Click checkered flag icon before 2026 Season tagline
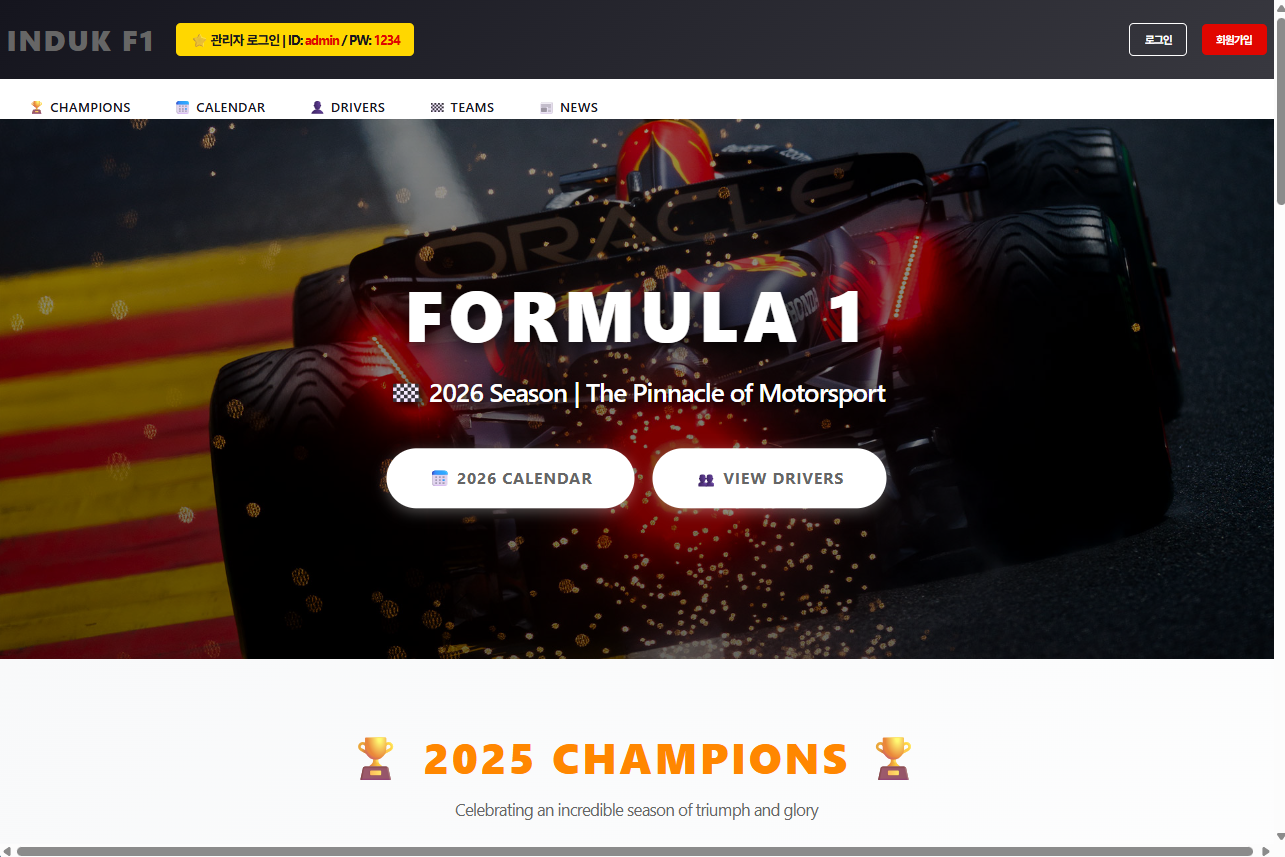The image size is (1285, 857). [406, 393]
